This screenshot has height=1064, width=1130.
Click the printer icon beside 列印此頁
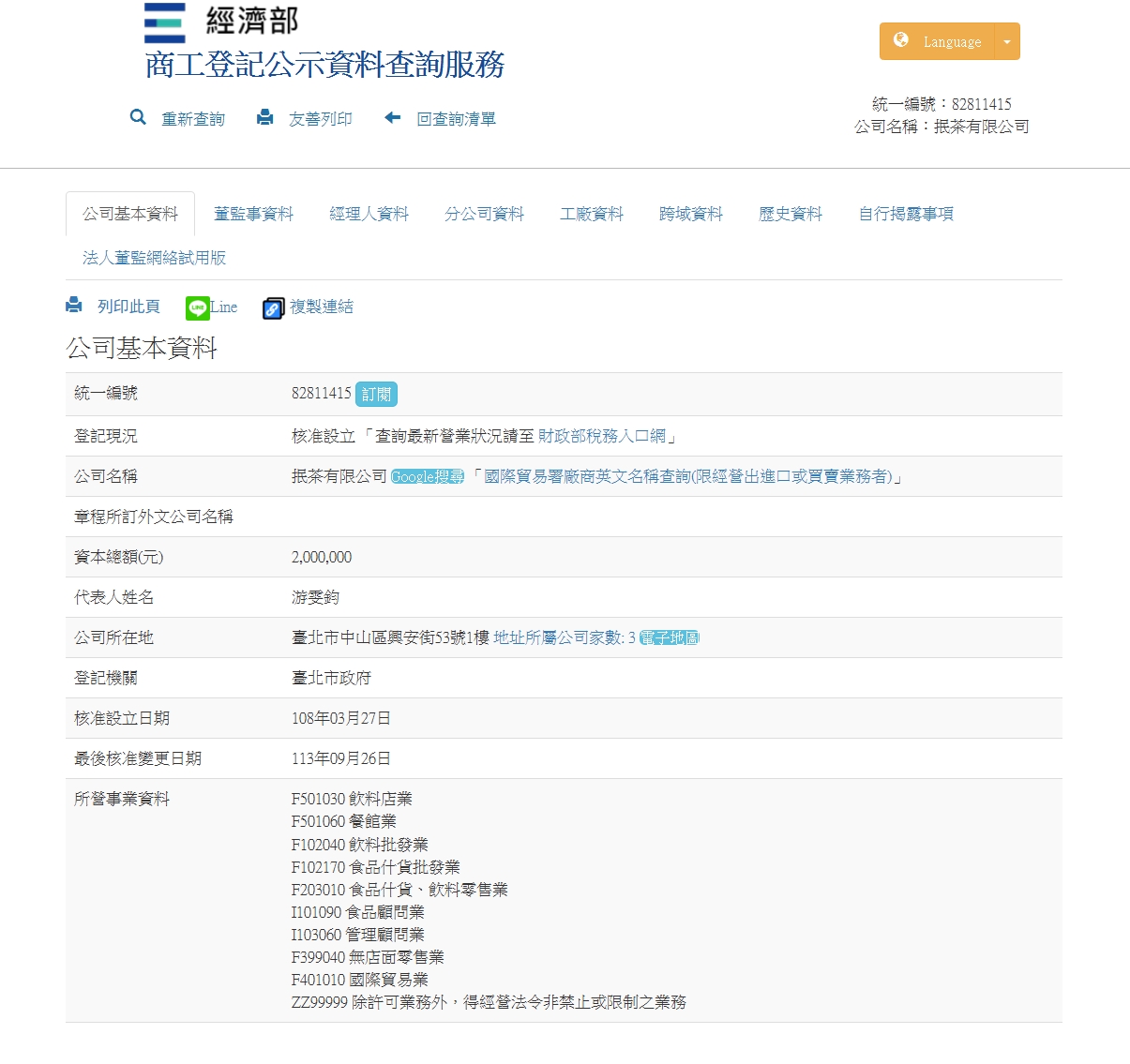74,305
